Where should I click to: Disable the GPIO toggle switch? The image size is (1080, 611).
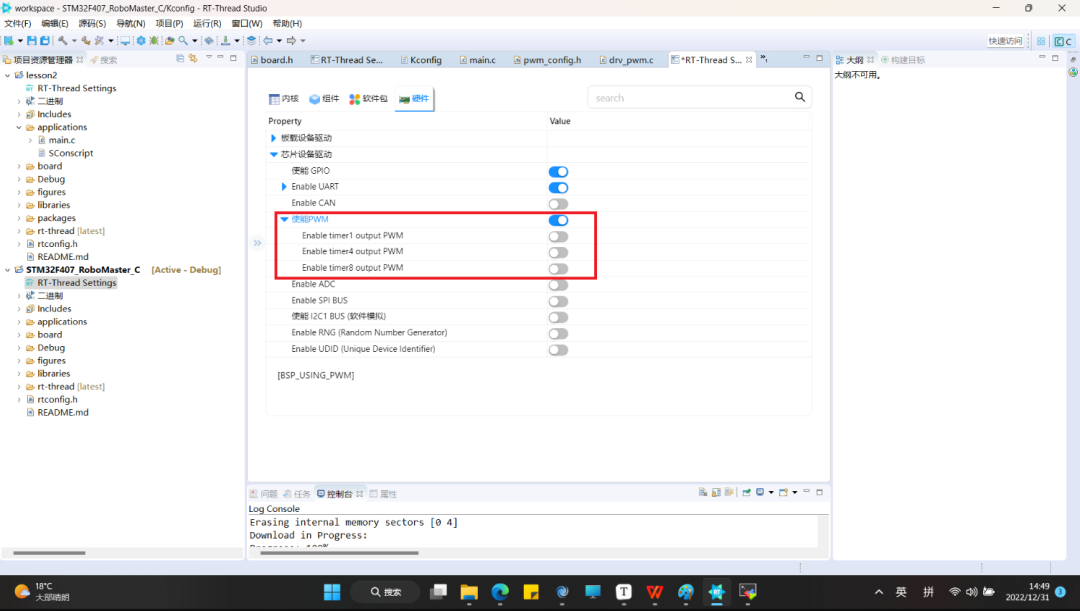(558, 171)
